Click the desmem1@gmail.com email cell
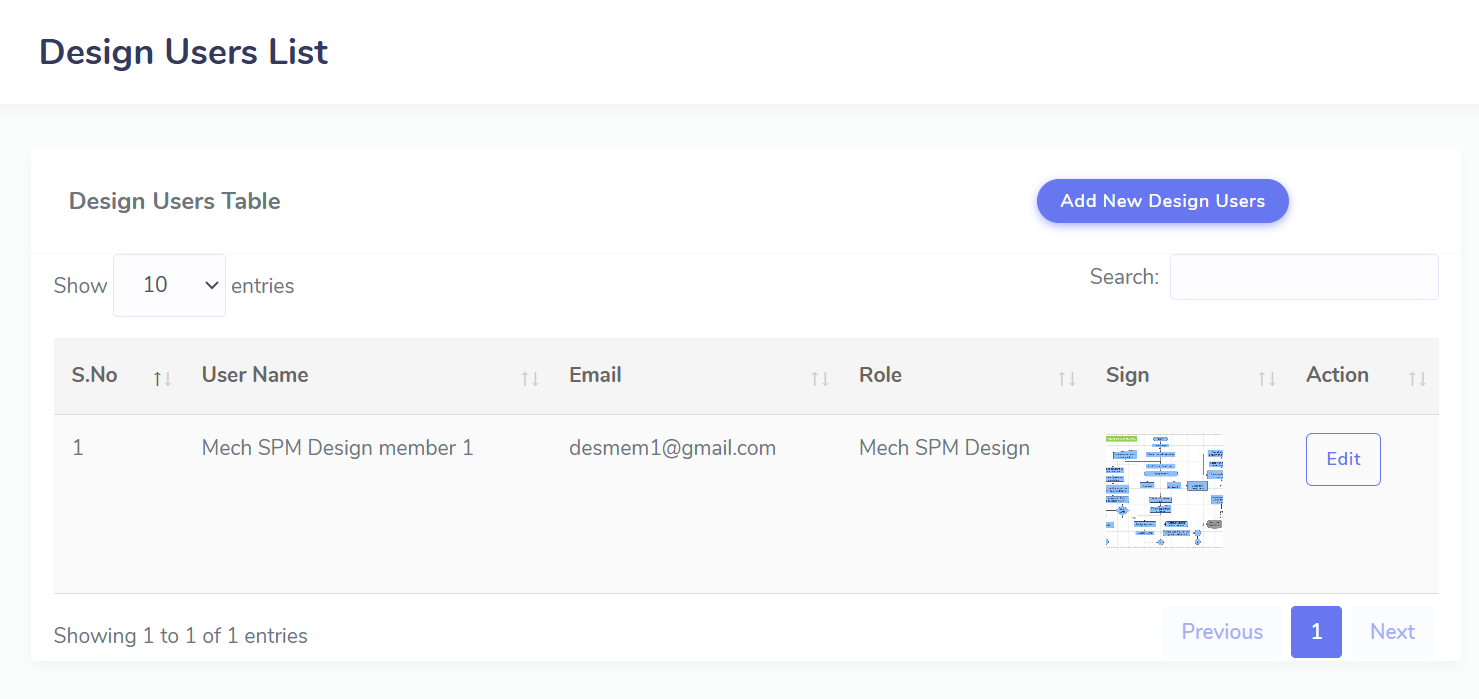This screenshot has height=699, width=1479. click(x=672, y=448)
